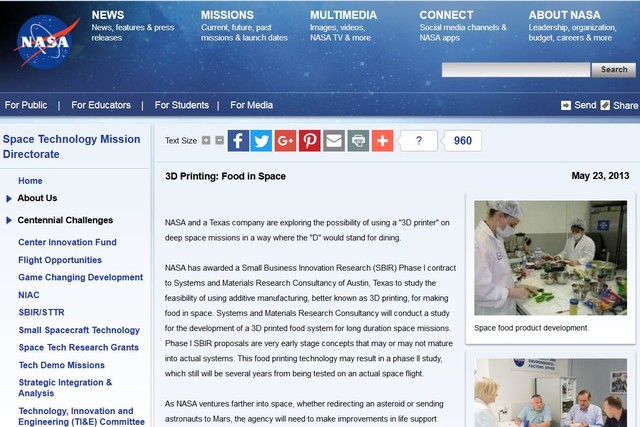Screen dimensions: 640x427
Task: Click the Share pencil icon
Action: pyautogui.click(x=605, y=105)
